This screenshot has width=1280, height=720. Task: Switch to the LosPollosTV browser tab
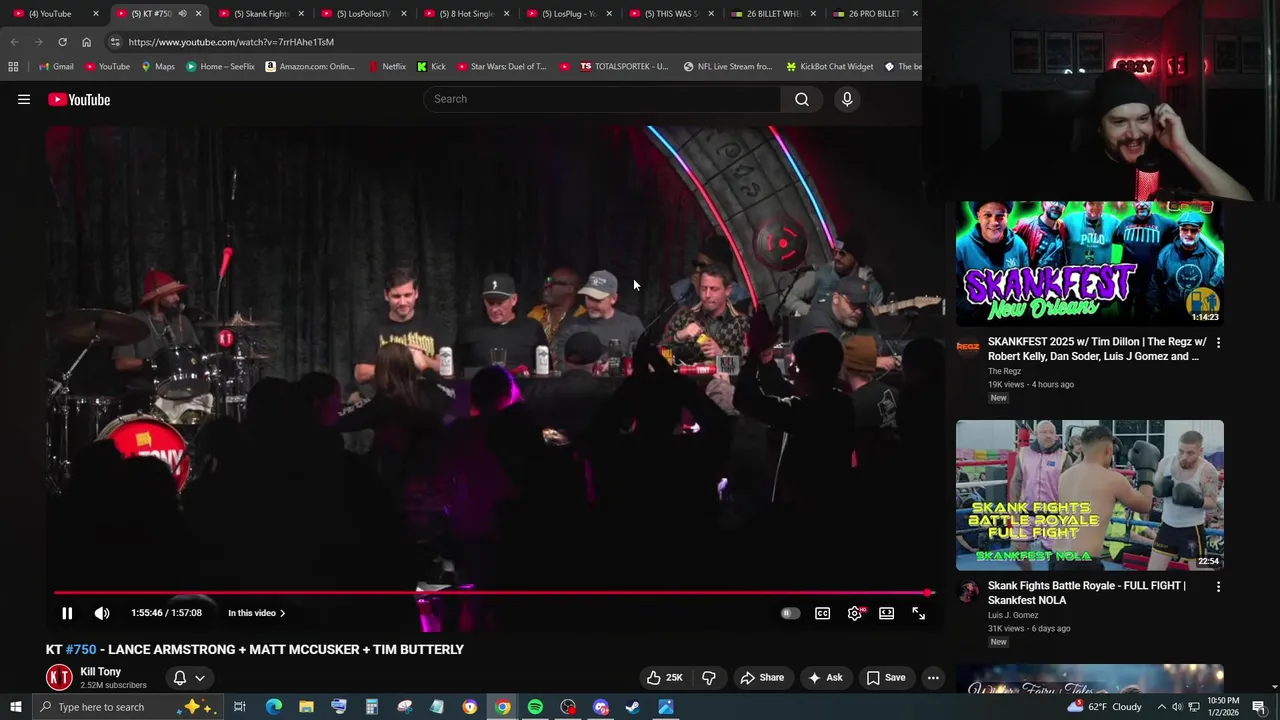(x=363, y=14)
